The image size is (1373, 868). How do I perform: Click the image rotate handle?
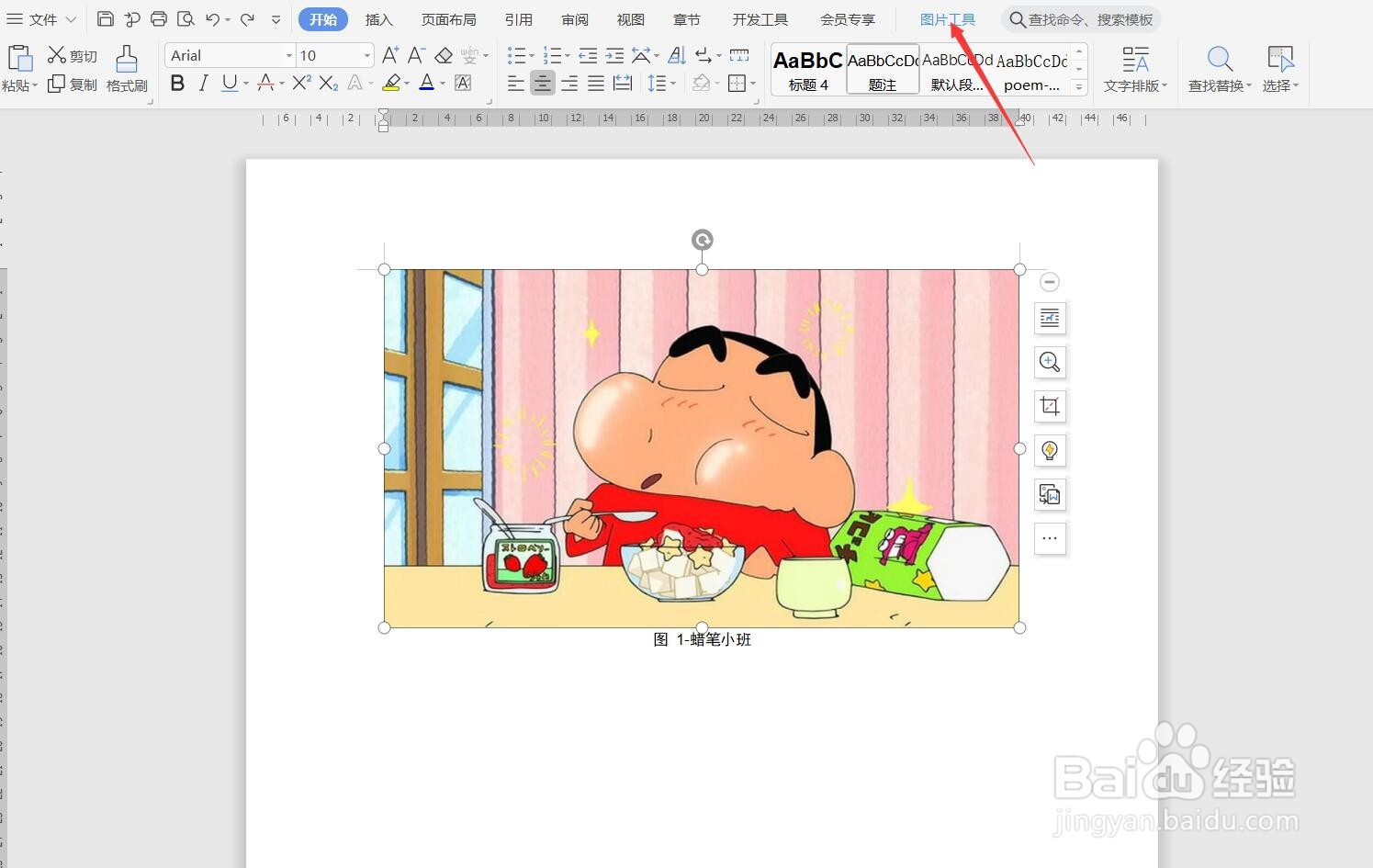(x=702, y=240)
